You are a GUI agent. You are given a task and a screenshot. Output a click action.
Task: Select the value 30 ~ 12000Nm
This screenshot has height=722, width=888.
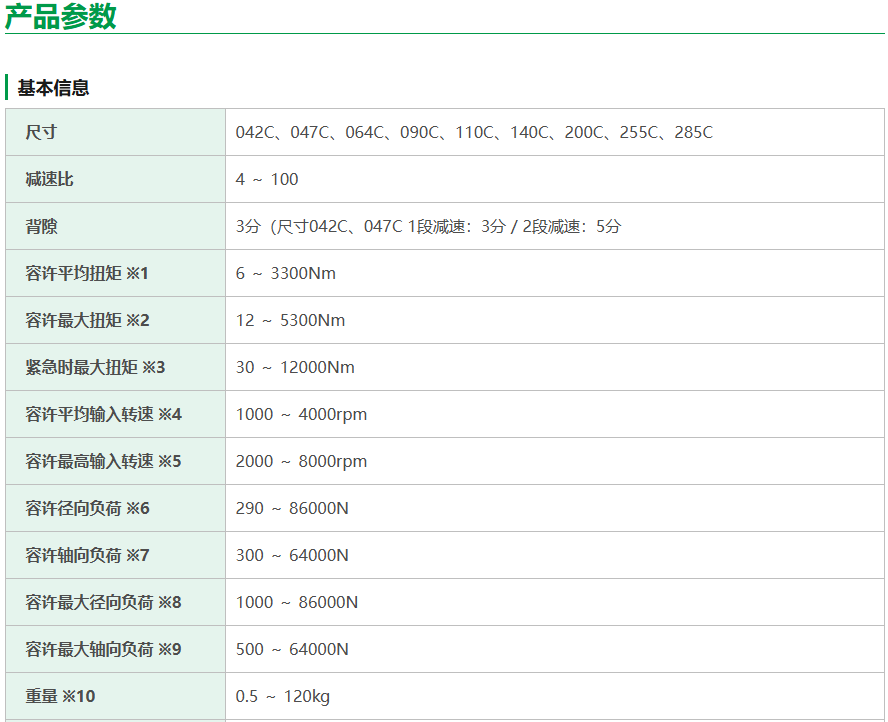point(295,367)
